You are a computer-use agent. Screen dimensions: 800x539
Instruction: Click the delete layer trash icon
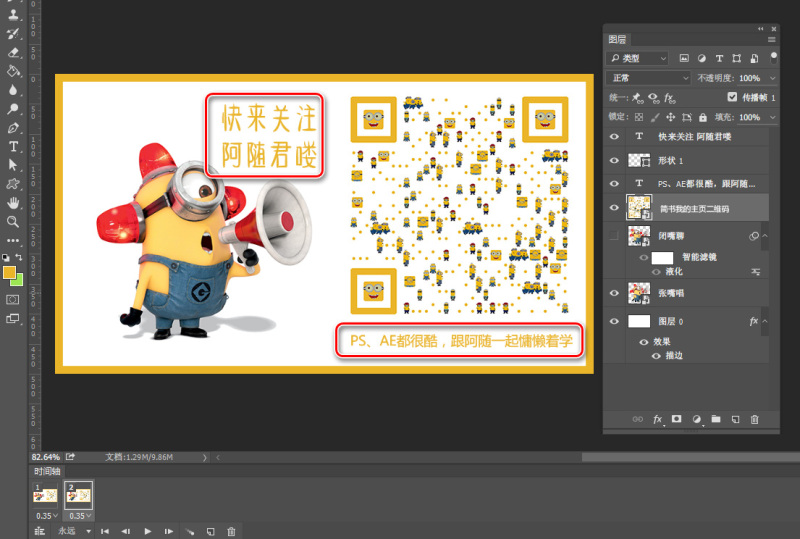[x=755, y=419]
